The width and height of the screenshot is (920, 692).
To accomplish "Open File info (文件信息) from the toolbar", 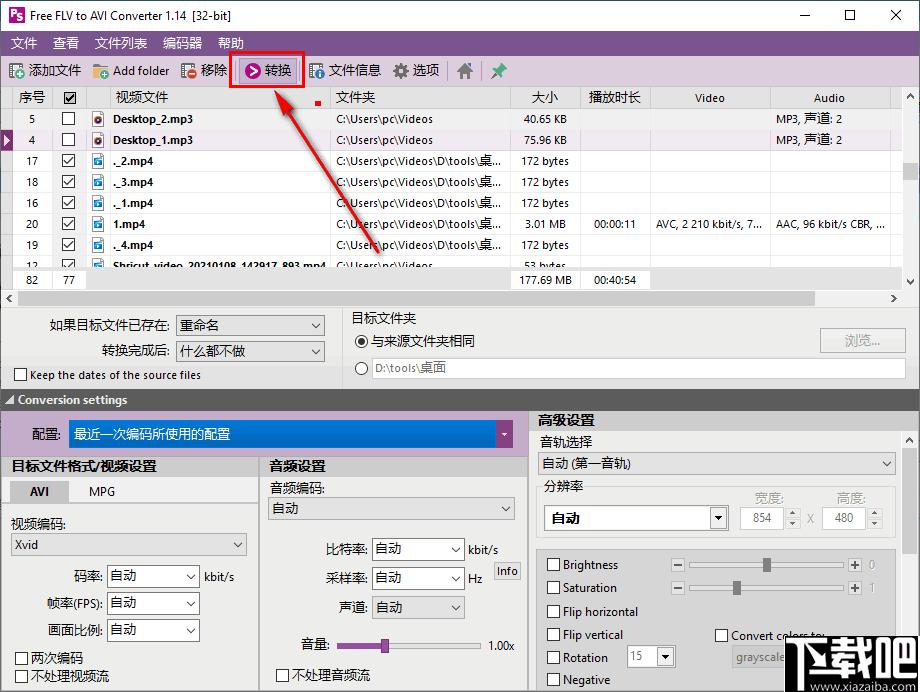I will tap(345, 71).
